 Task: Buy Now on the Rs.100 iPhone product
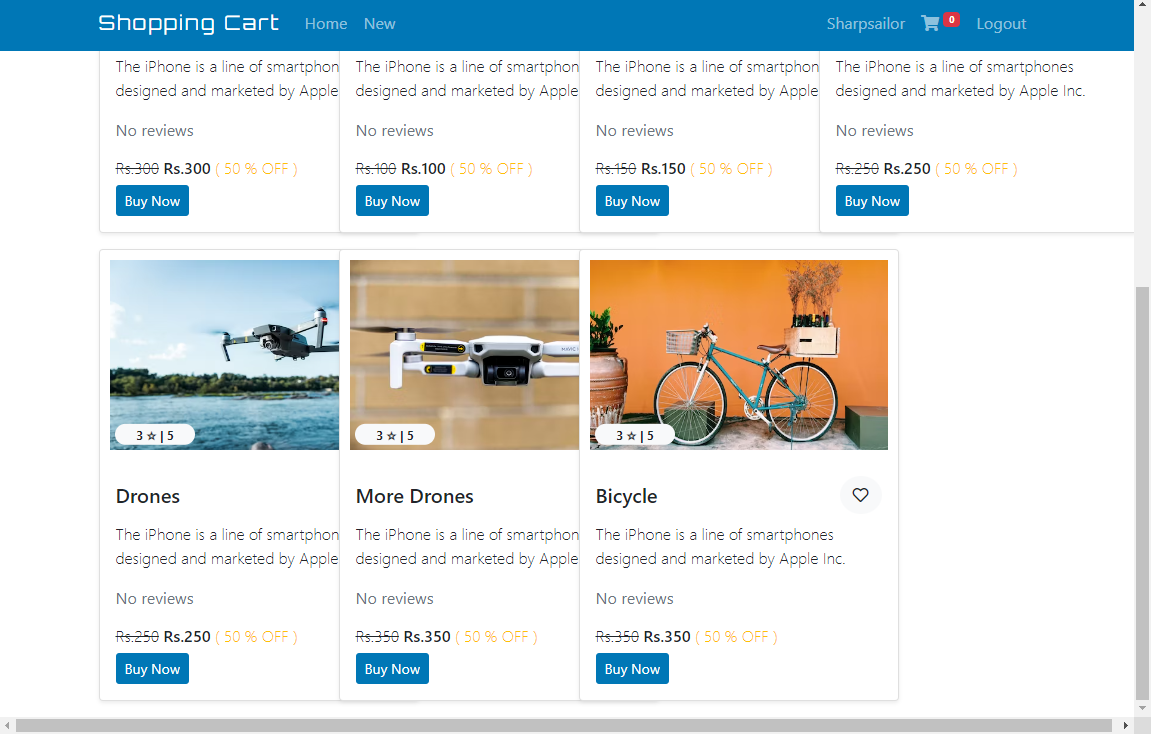392,200
